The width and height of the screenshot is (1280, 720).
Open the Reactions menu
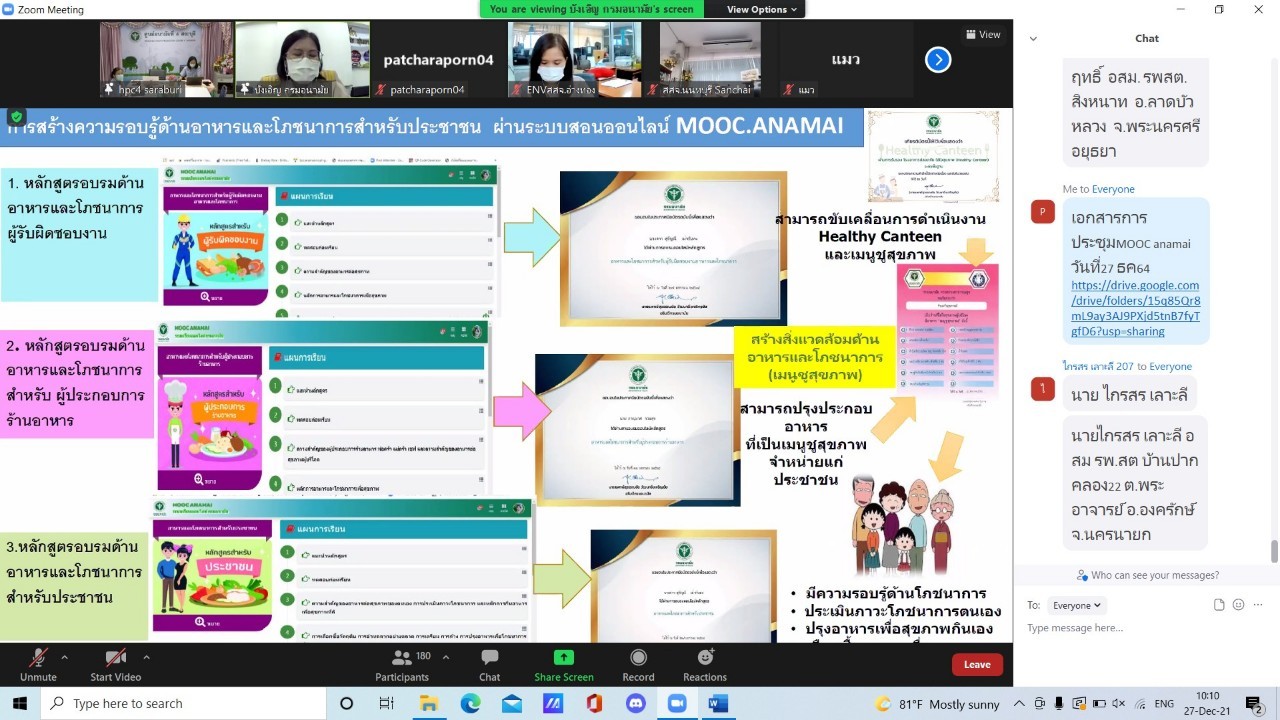(705, 665)
